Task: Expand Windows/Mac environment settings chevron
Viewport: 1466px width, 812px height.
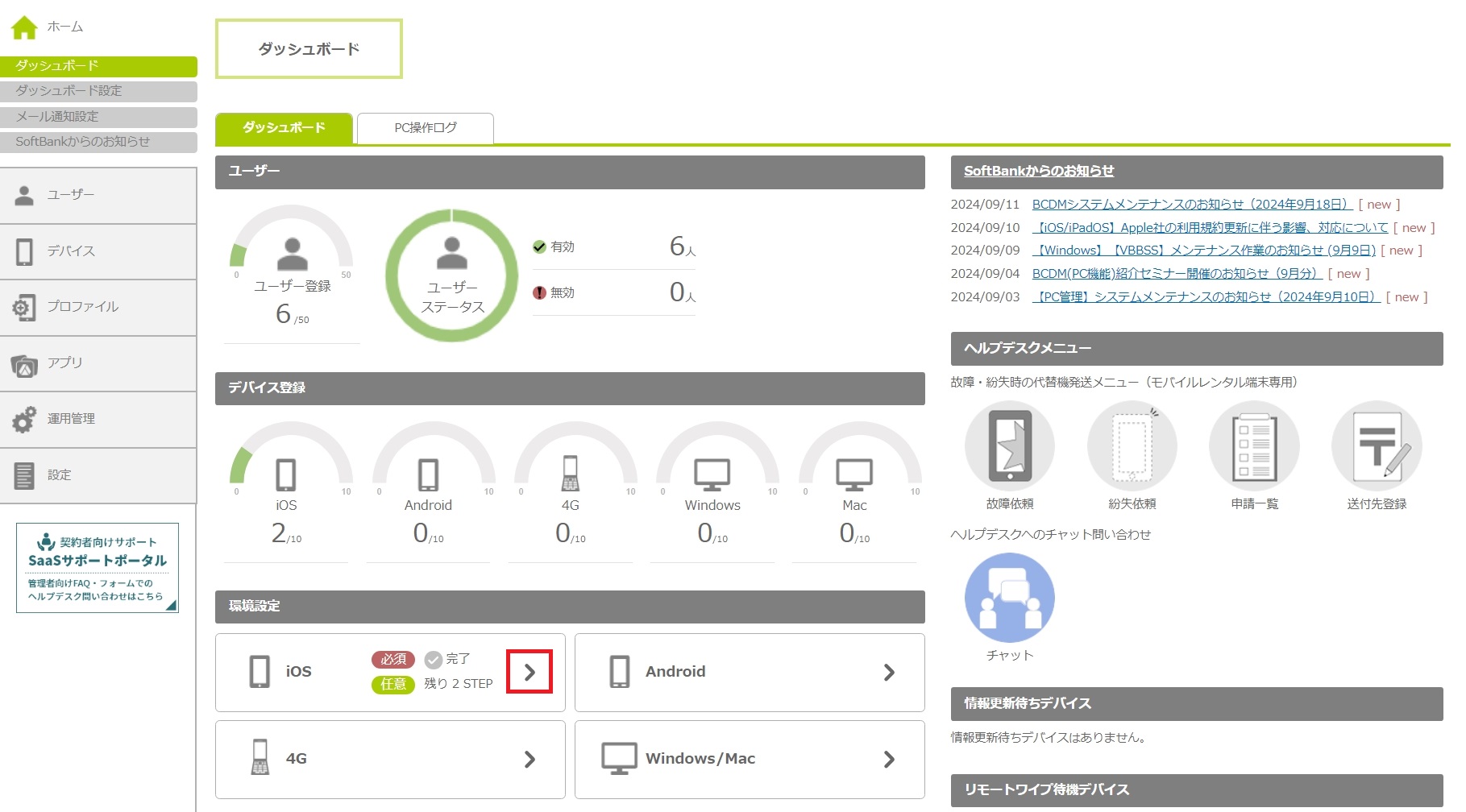Action: [x=889, y=759]
